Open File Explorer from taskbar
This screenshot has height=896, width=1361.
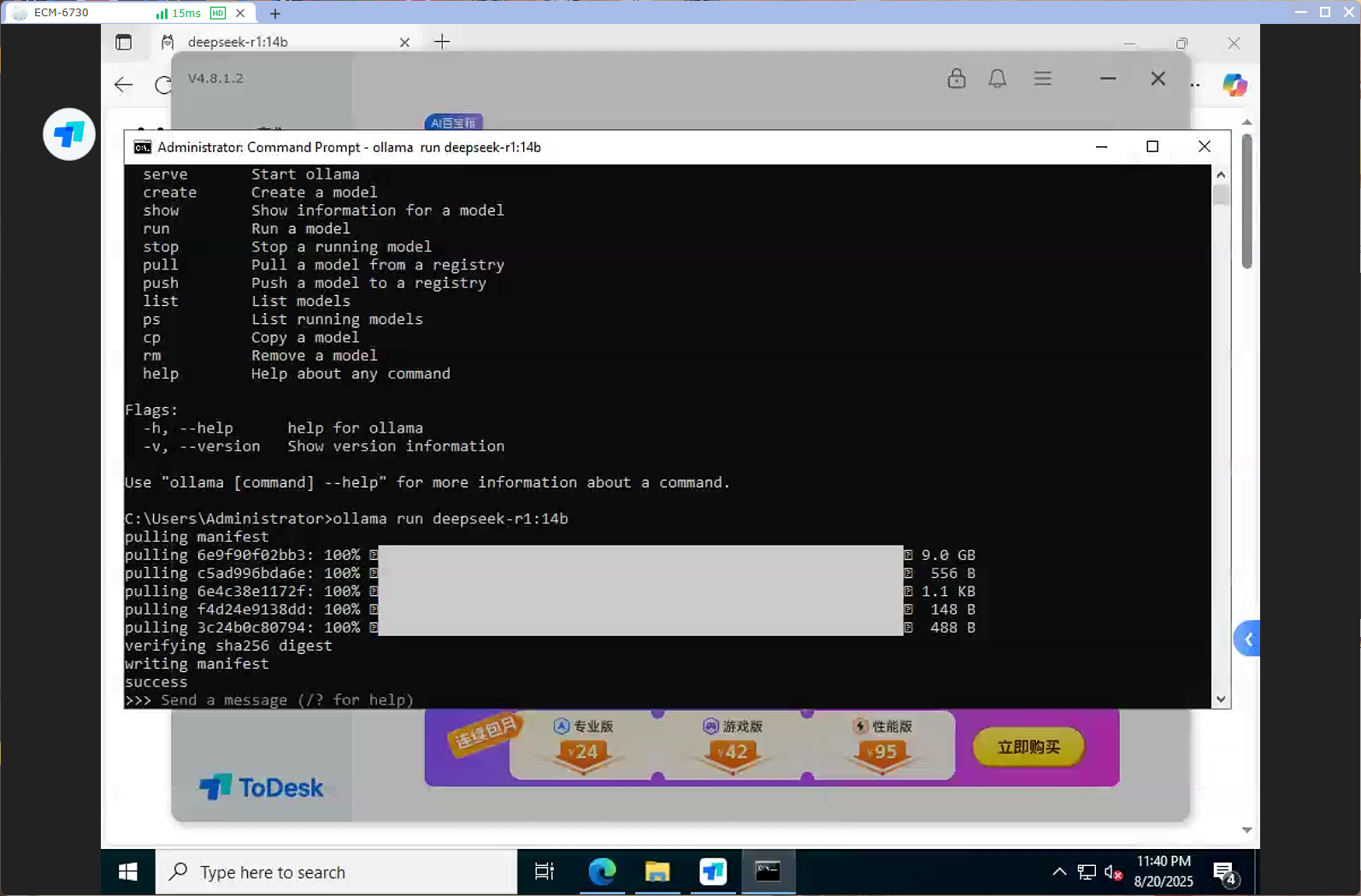[657, 872]
